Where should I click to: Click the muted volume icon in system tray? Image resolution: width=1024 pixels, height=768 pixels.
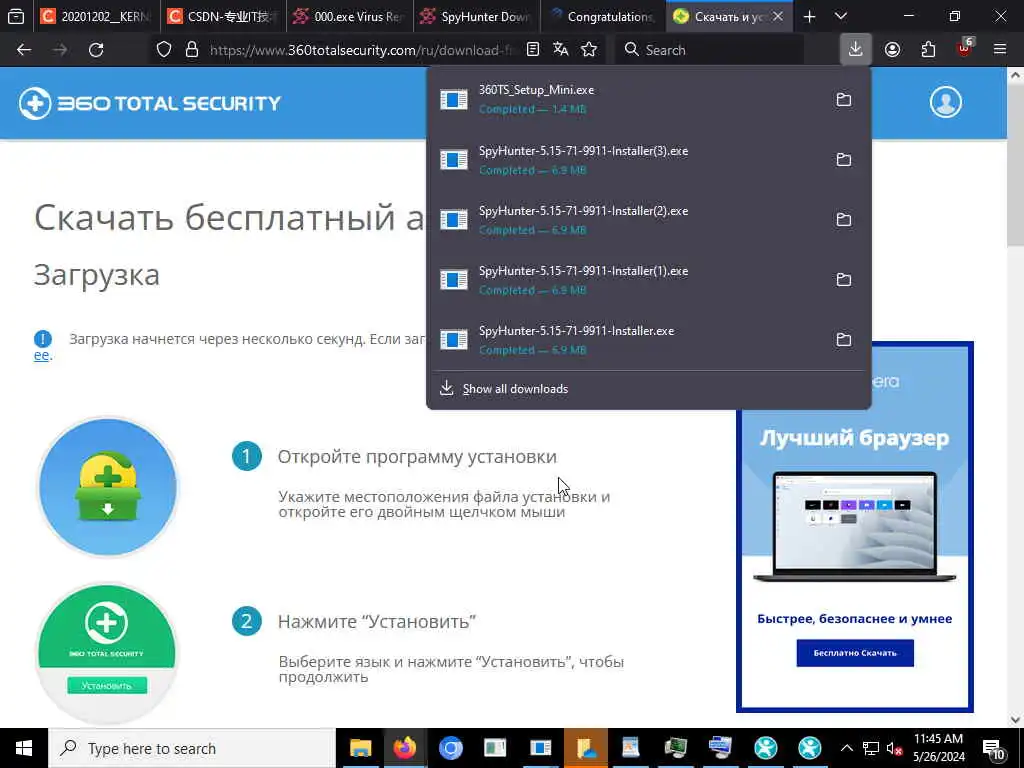(892, 748)
